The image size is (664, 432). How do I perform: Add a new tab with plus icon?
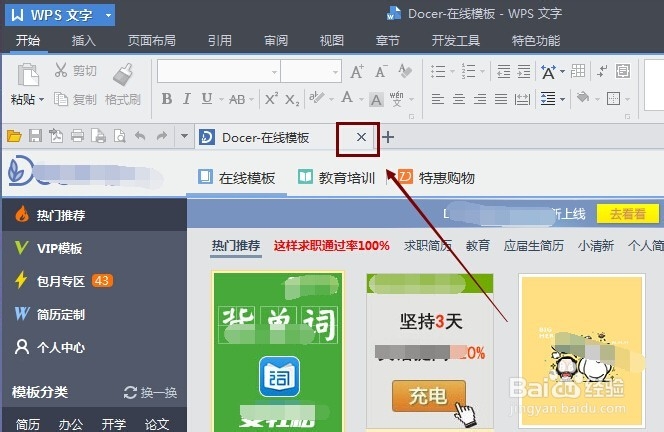(x=388, y=137)
